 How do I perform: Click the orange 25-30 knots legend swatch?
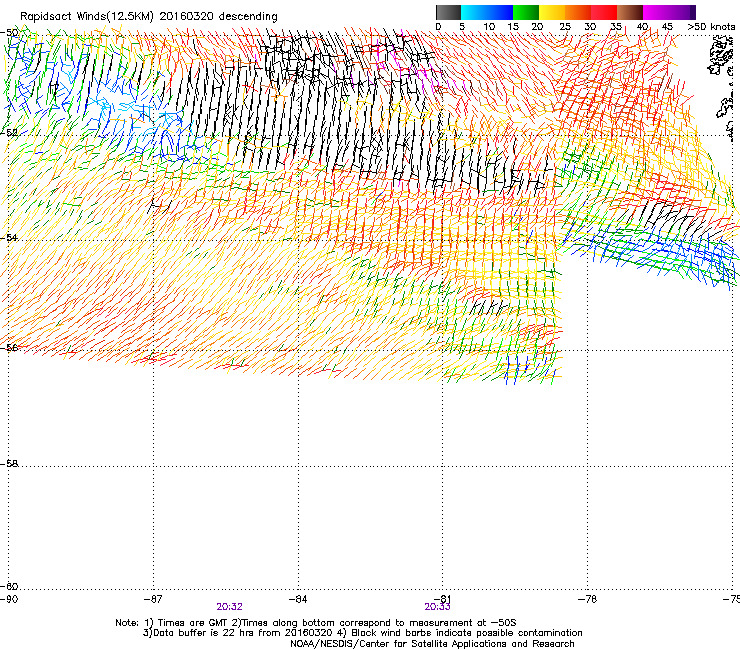[578, 12]
